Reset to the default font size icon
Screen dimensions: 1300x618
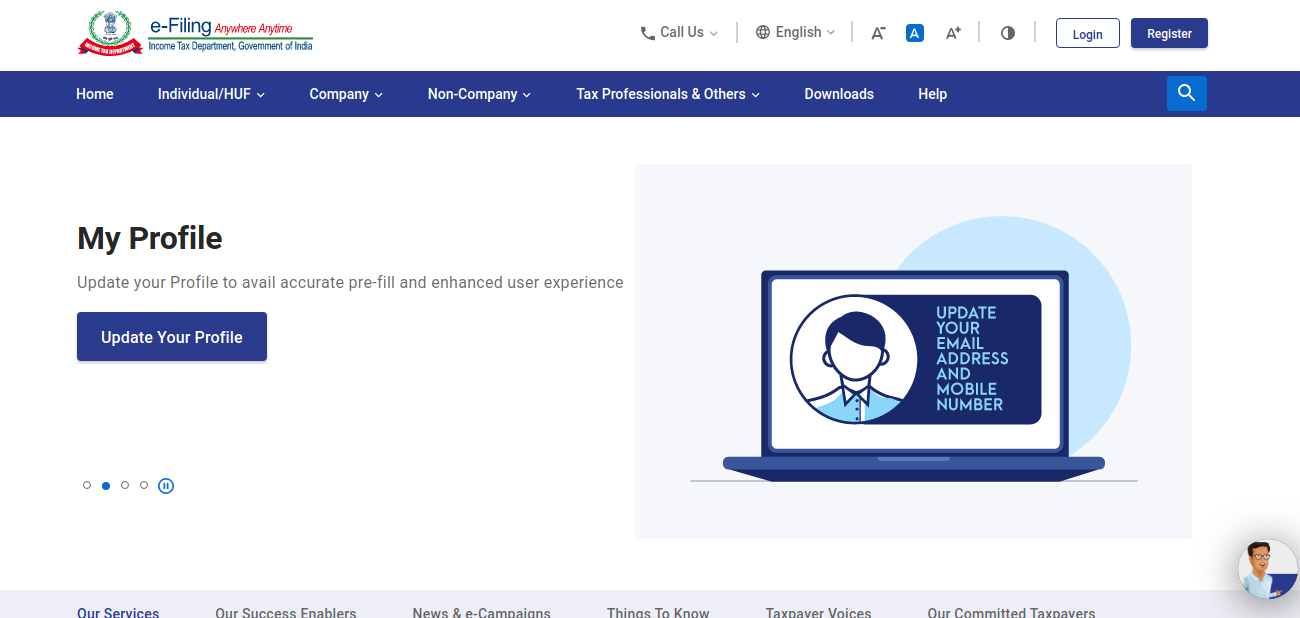click(914, 33)
